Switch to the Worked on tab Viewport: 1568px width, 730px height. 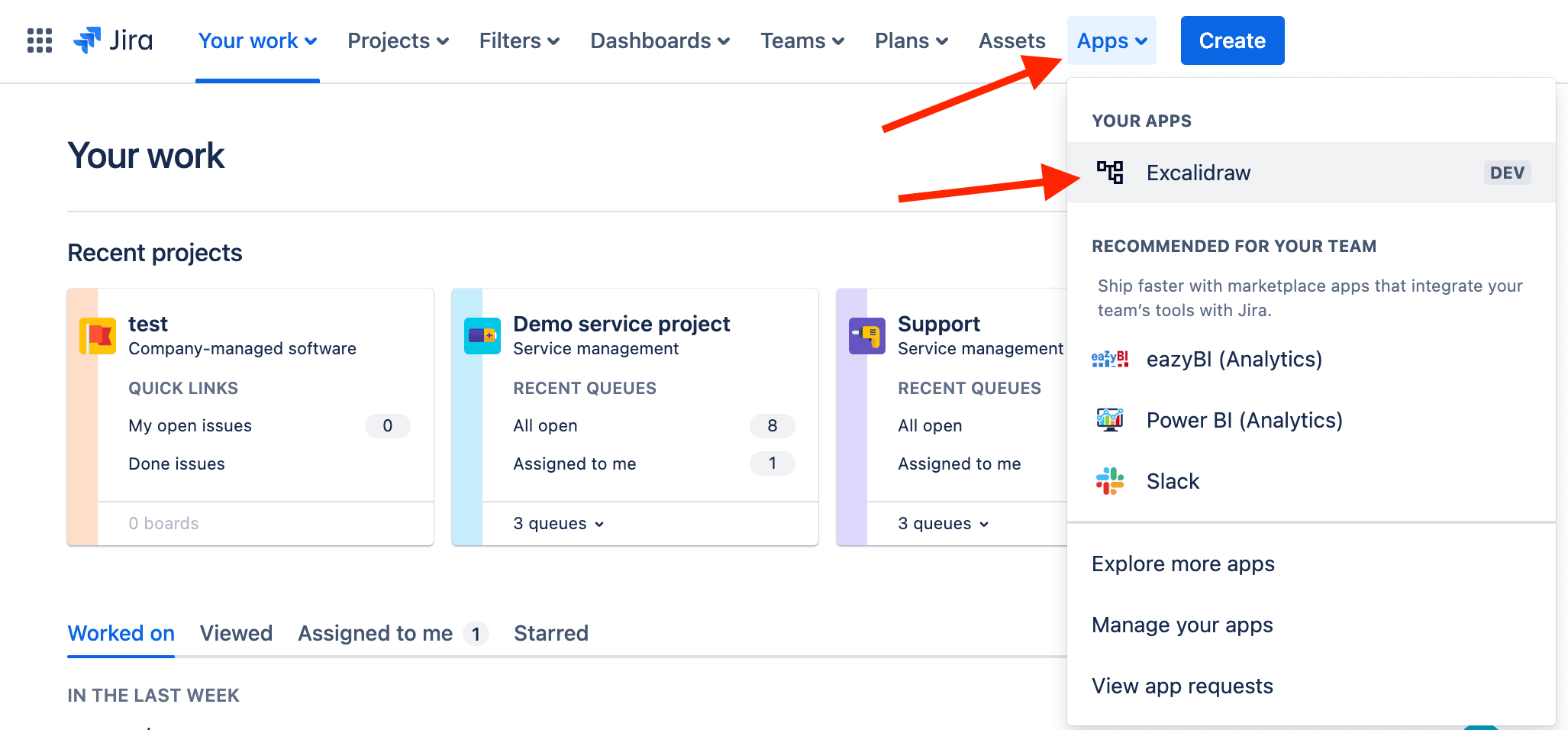121,633
